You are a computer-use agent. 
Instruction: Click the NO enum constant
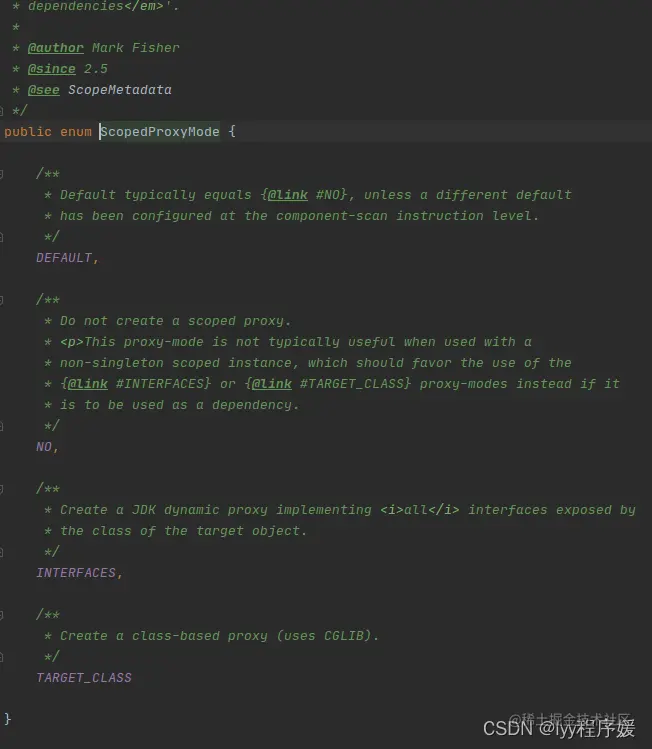click(x=43, y=447)
